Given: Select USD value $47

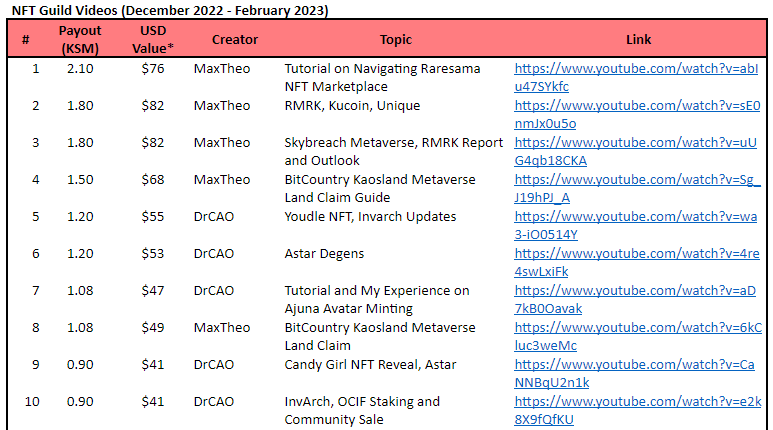Looking at the screenshot, I should [x=153, y=290].
